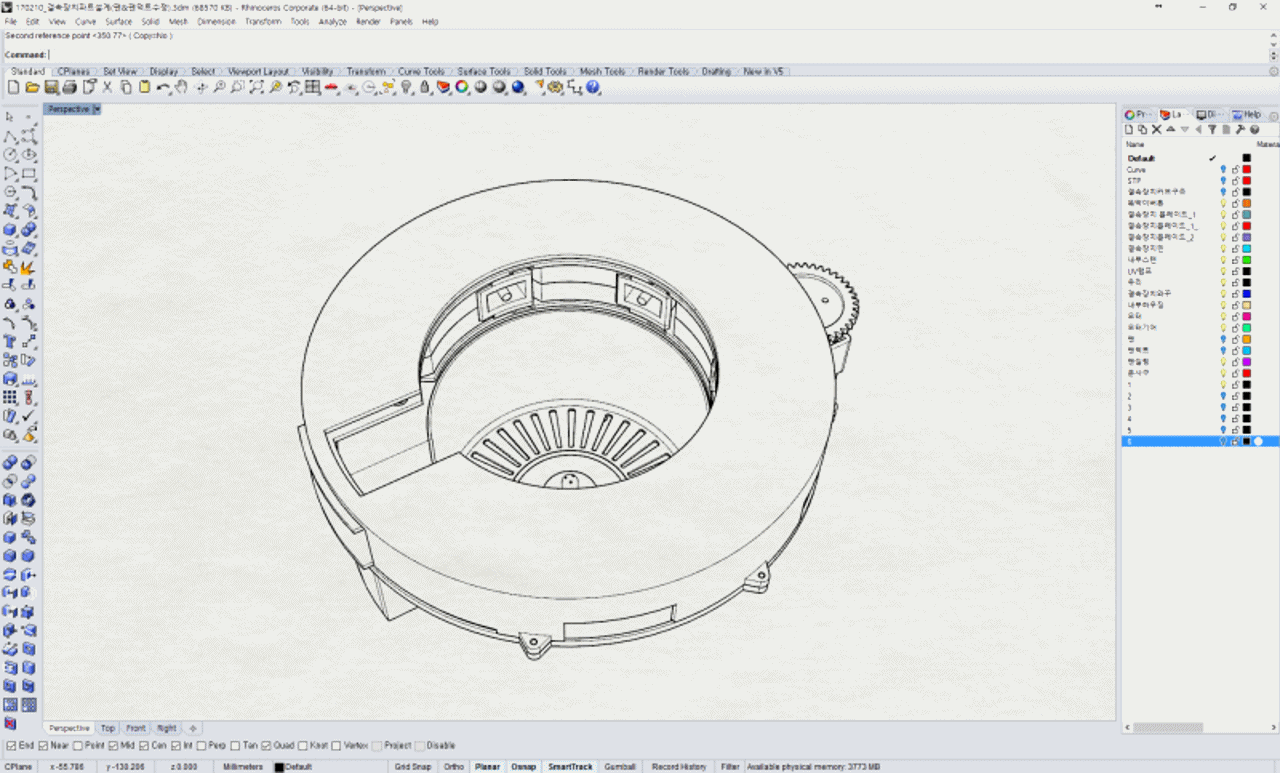The width and height of the screenshot is (1280, 773).
Task: Click the Zoom Extents icon
Action: 257,88
